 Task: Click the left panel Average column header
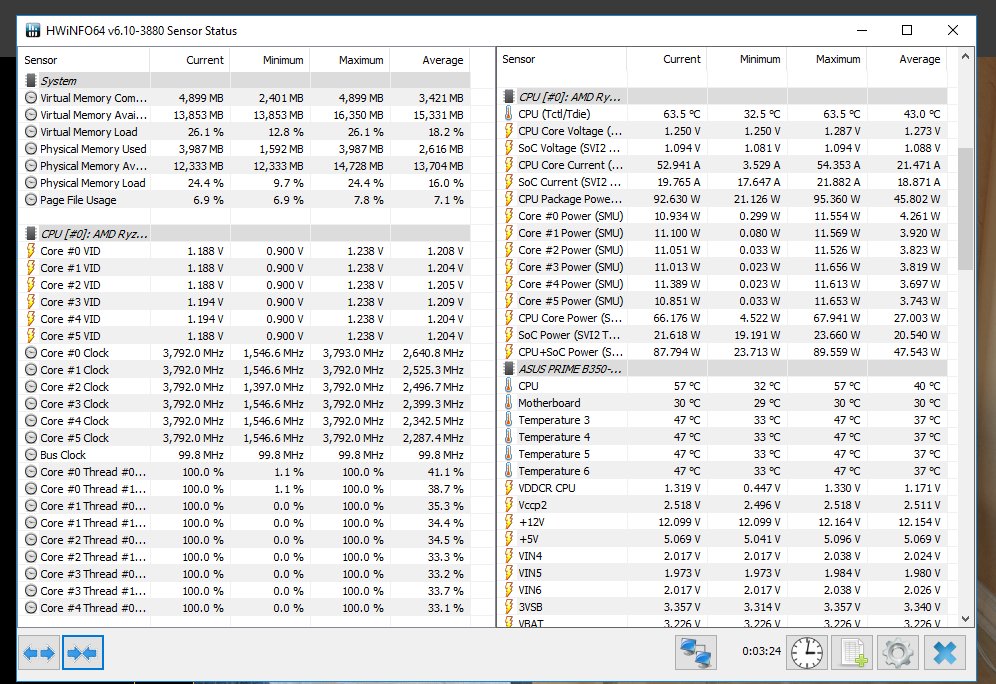[x=430, y=60]
